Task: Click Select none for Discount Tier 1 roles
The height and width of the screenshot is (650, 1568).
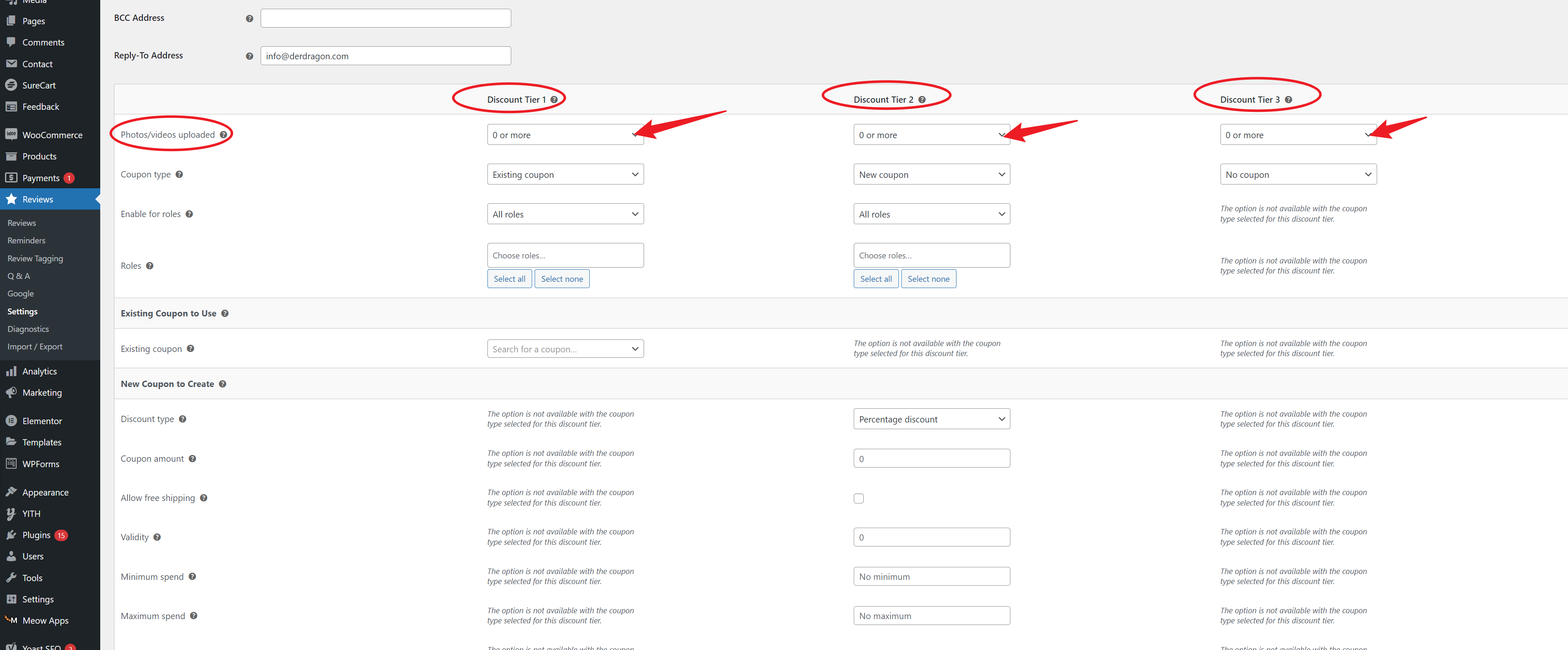Action: click(x=563, y=278)
